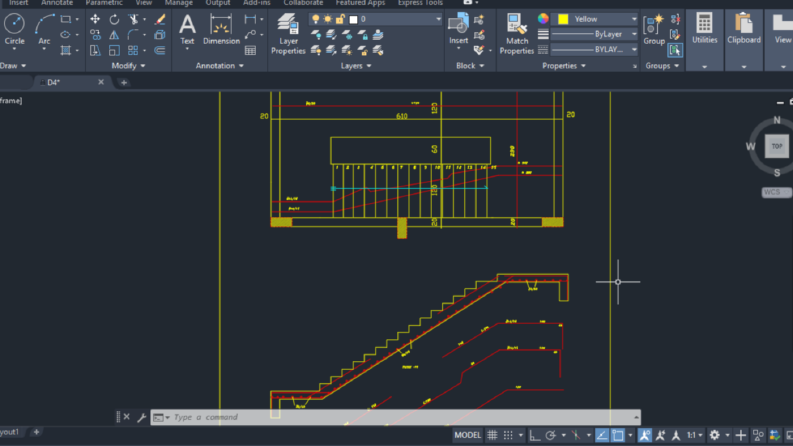
Task: Toggle 2D object snap button
Action: click(x=618, y=435)
